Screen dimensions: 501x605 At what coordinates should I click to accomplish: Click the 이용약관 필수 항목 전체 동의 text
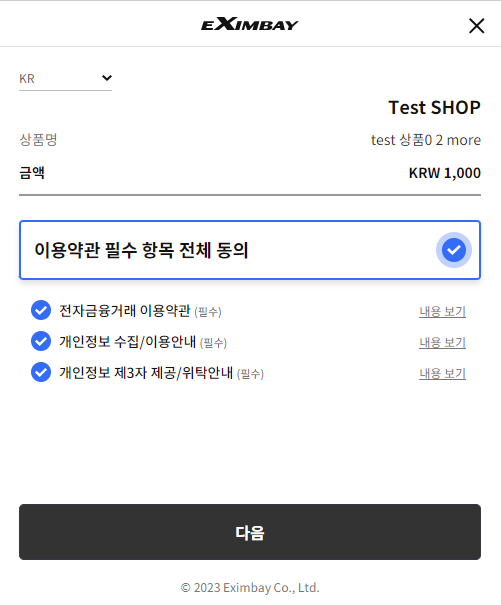coord(141,250)
